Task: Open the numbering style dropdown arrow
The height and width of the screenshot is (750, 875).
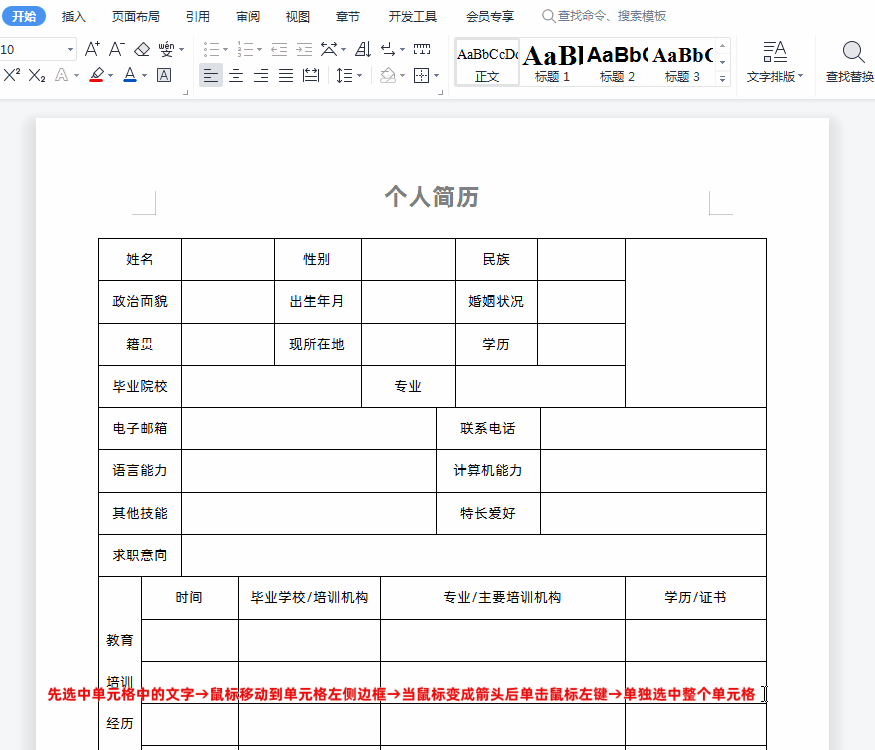Action: (259, 50)
